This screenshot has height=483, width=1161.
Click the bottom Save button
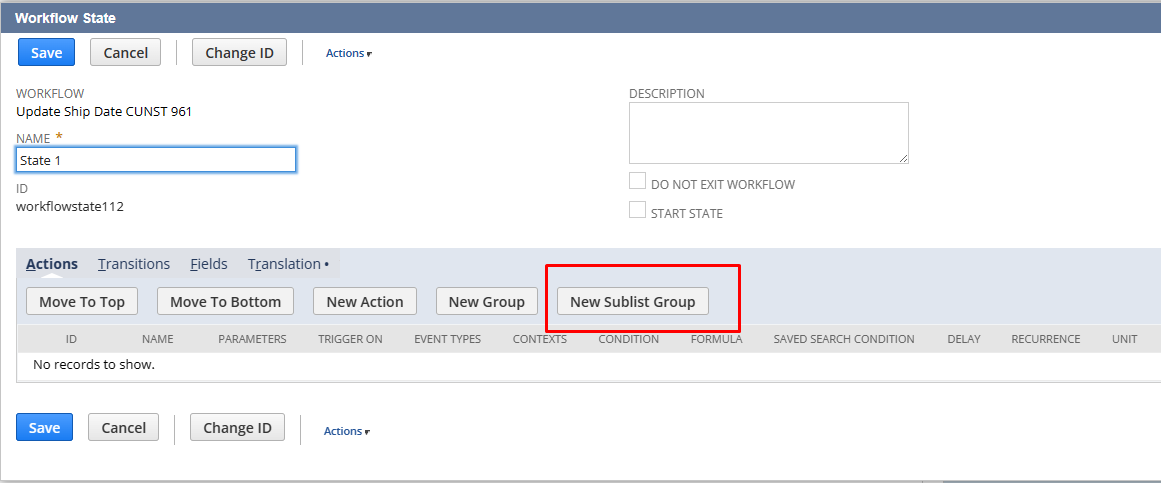click(44, 428)
